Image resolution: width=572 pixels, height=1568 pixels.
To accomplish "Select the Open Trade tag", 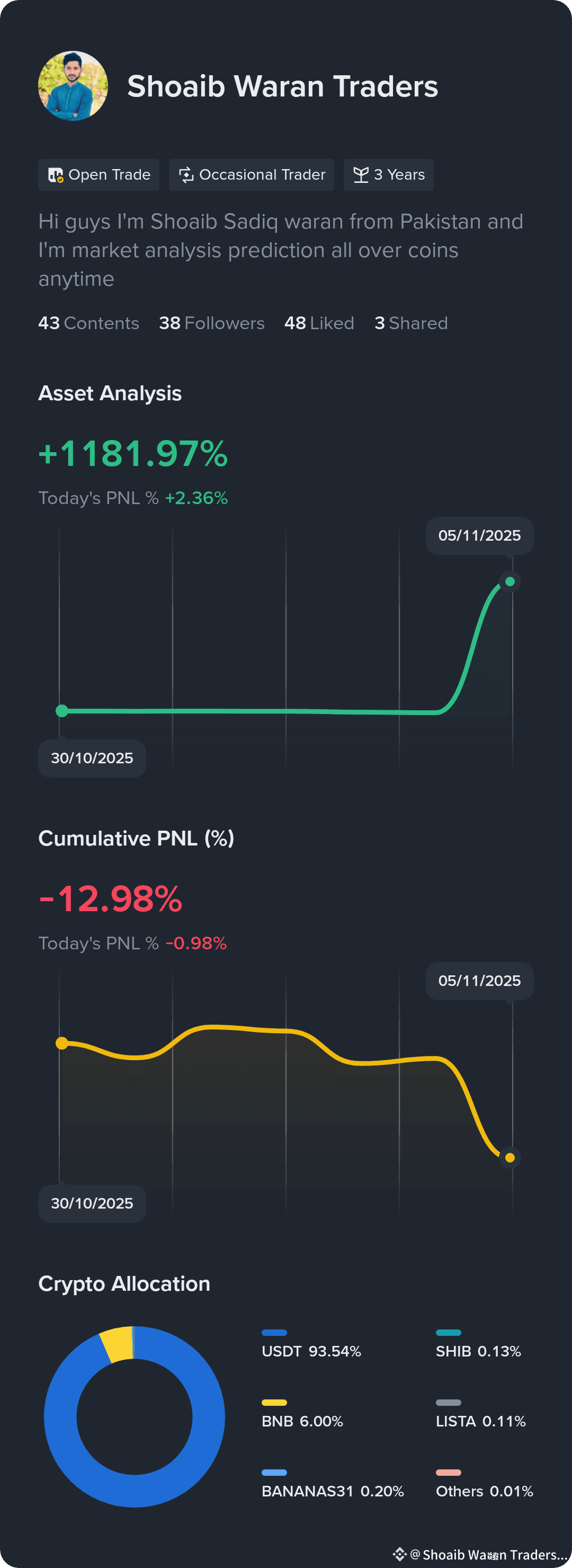I will (99, 175).
